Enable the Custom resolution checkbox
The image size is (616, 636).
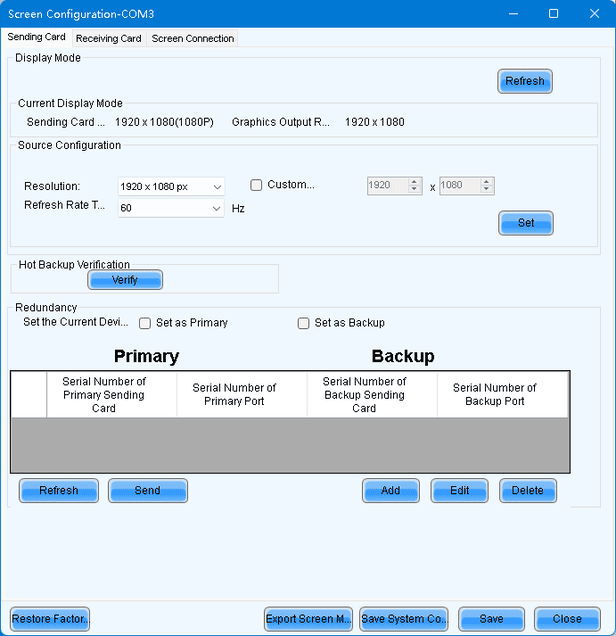pos(256,185)
